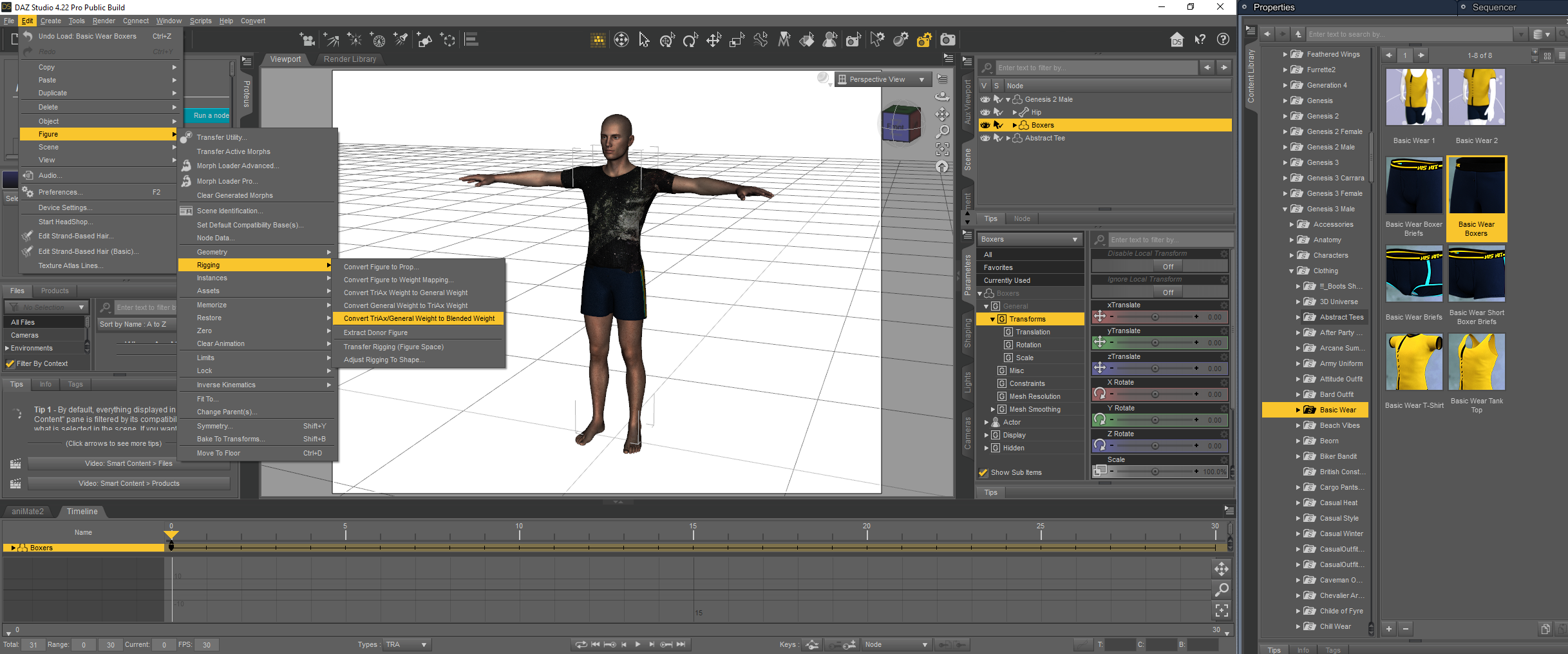Switch to the Render Library tab
This screenshot has width=1568, height=654.
click(350, 59)
